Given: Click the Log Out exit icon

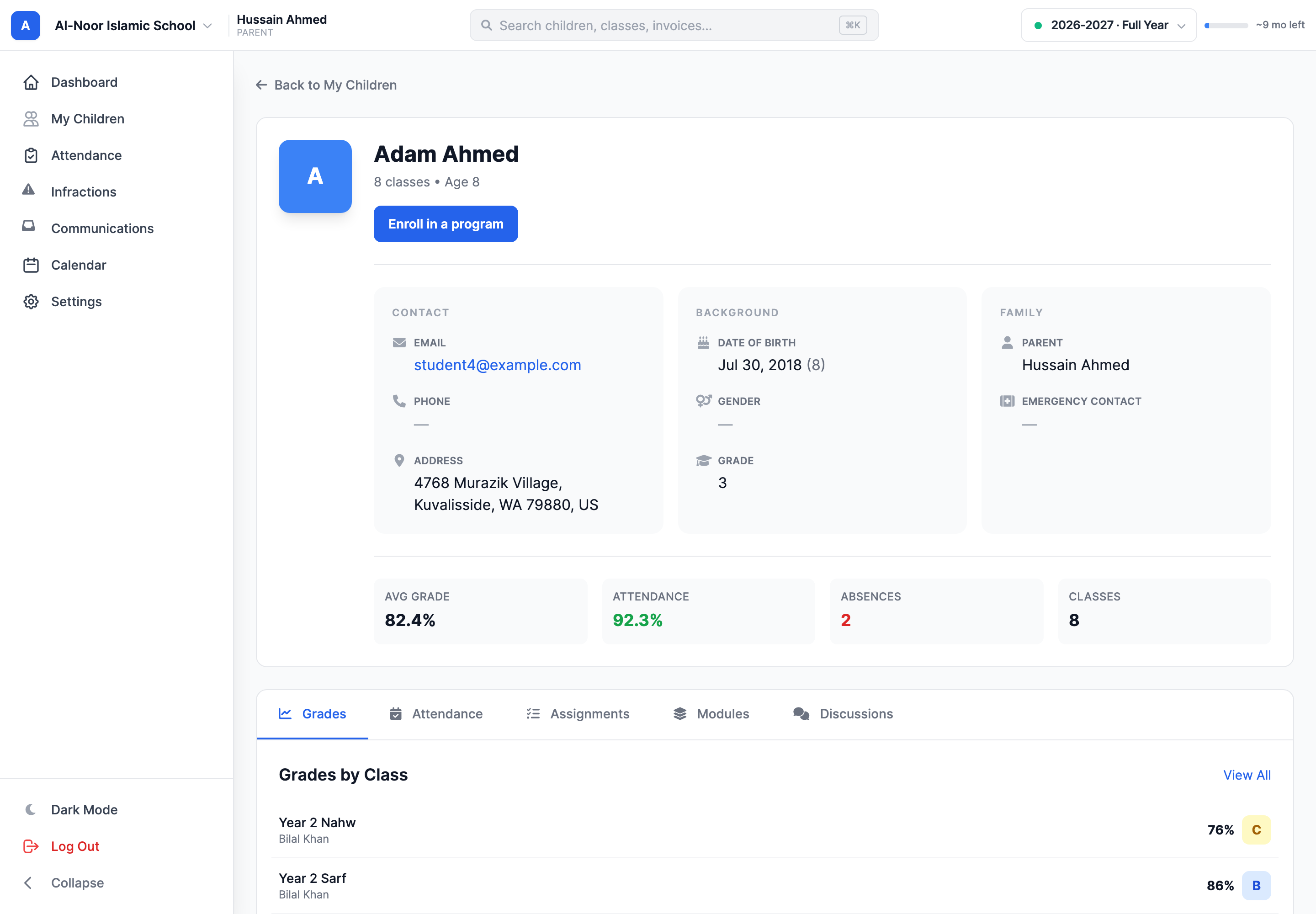Looking at the screenshot, I should click(x=31, y=846).
